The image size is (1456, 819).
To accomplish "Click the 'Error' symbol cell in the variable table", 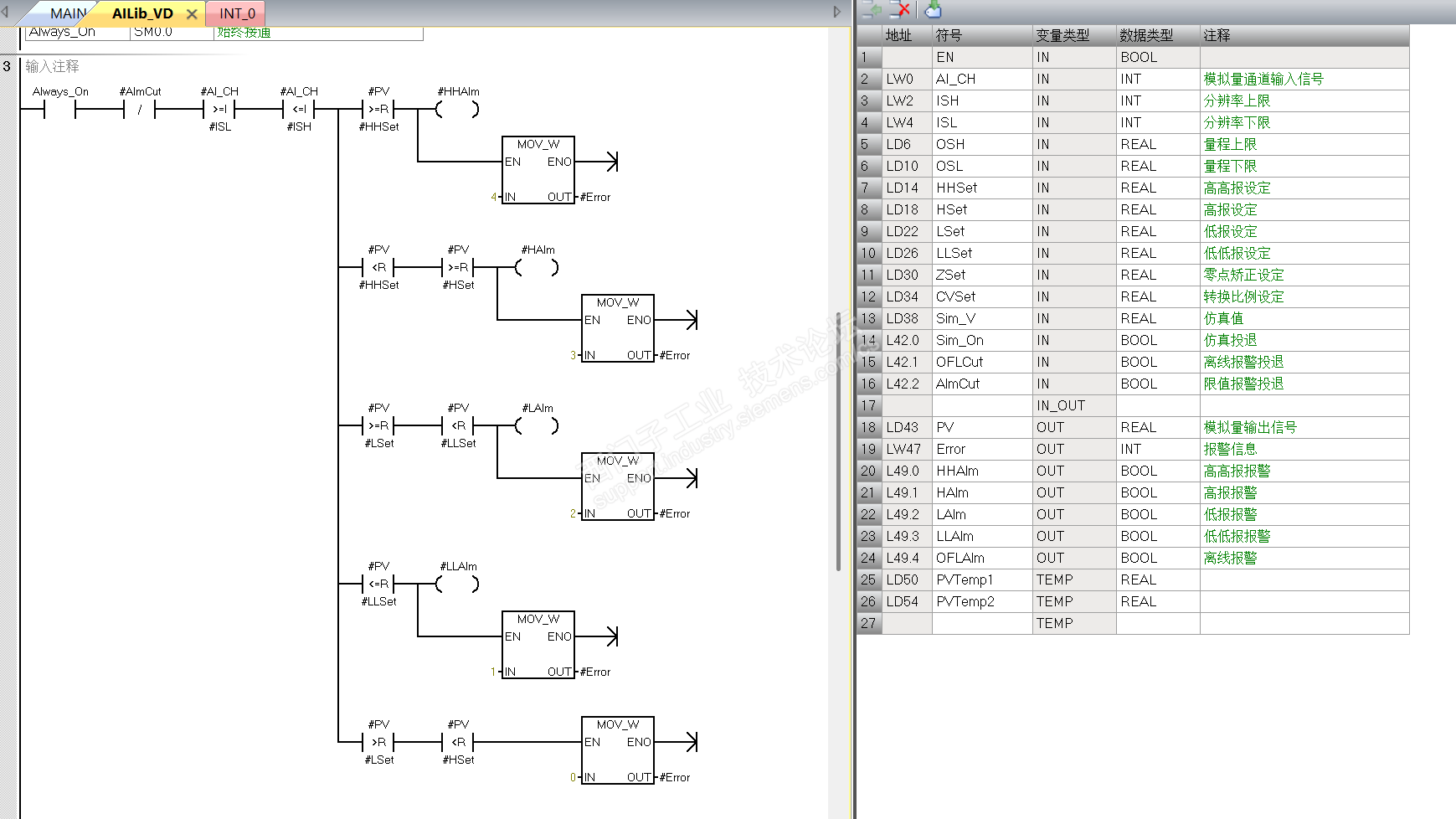I will click(x=982, y=449).
